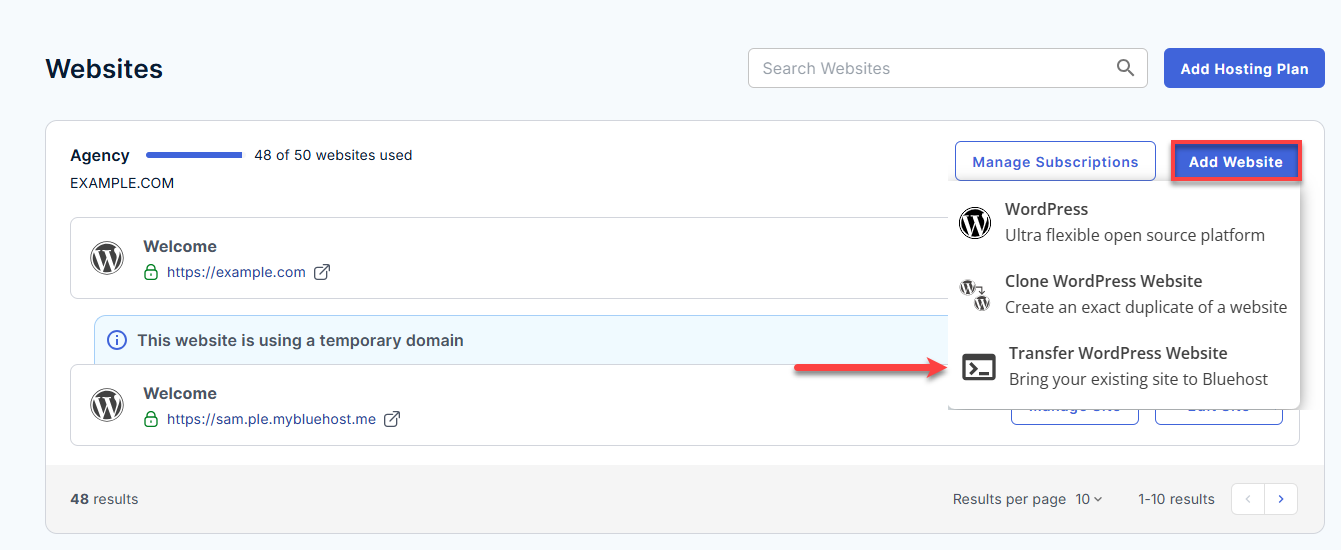Screen dimensions: 1341x550
Task: Click the Agency plan name
Action: click(100, 156)
